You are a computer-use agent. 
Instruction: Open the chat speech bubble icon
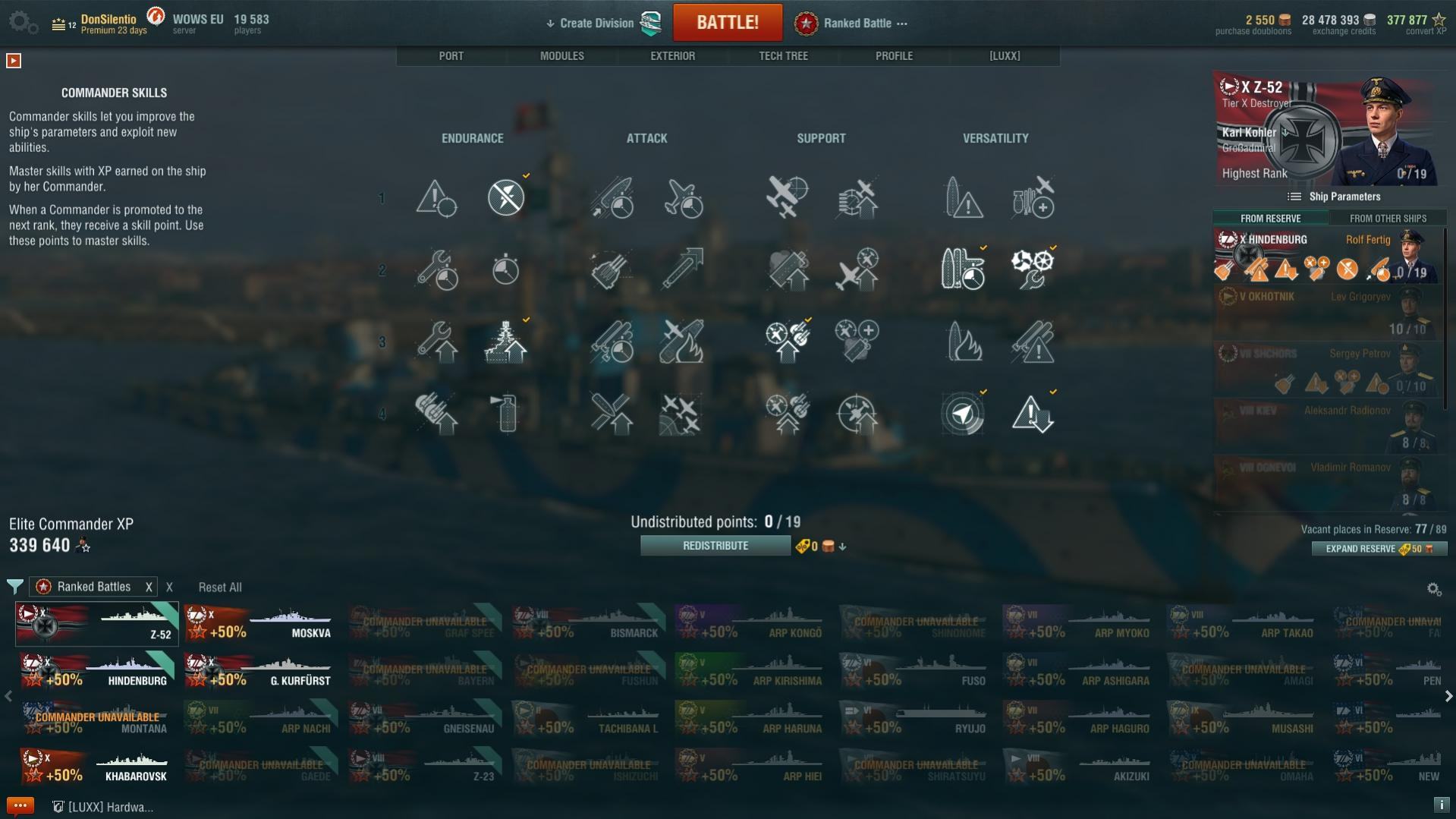pos(20,806)
